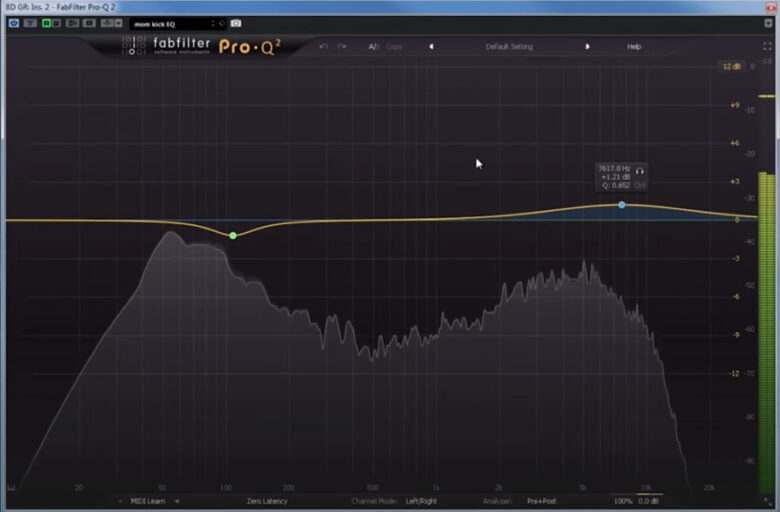The height and width of the screenshot is (512, 780).
Task: Open the Default Setting preset menu
Action: 509,47
